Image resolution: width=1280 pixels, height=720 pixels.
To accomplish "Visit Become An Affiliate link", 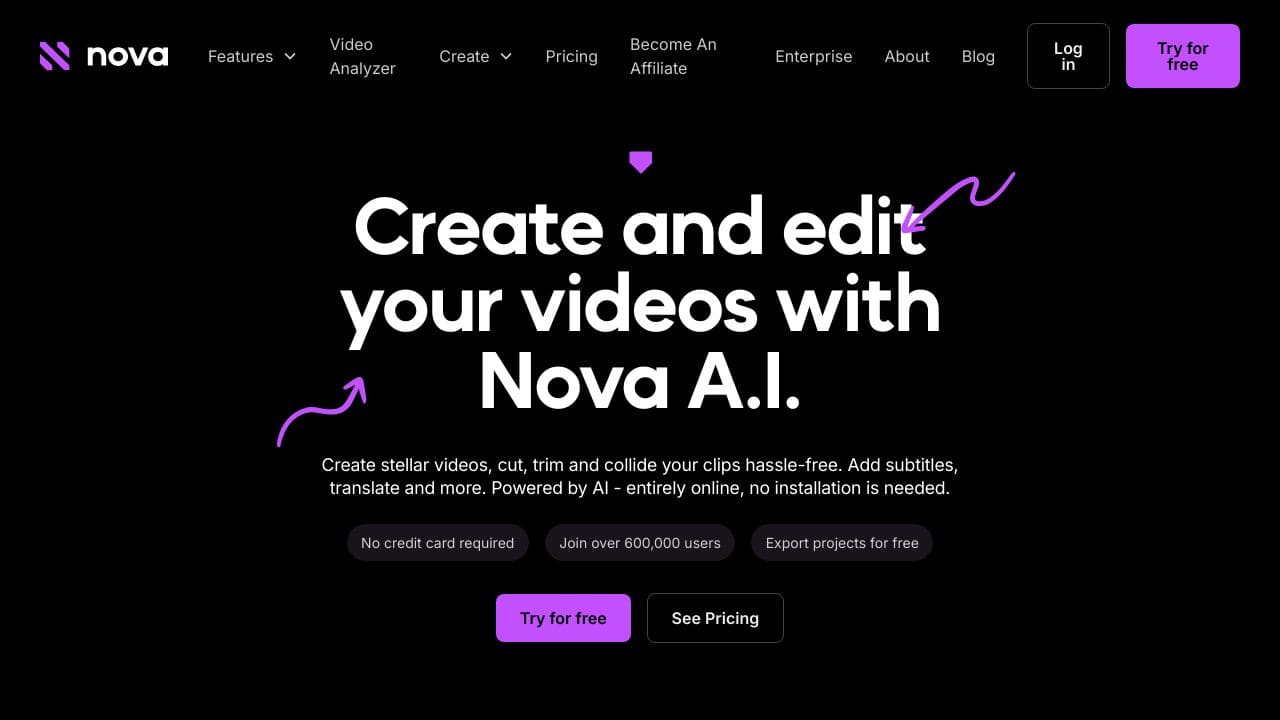I will point(674,56).
